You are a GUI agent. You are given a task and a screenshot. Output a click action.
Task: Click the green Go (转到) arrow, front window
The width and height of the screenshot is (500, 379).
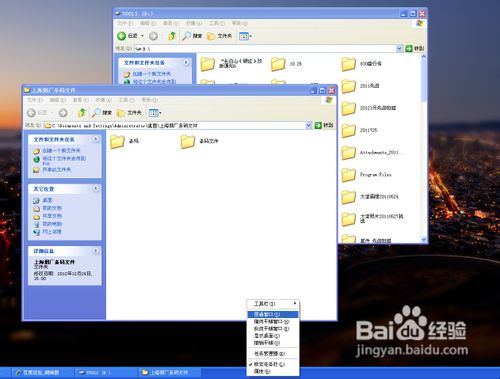point(318,125)
